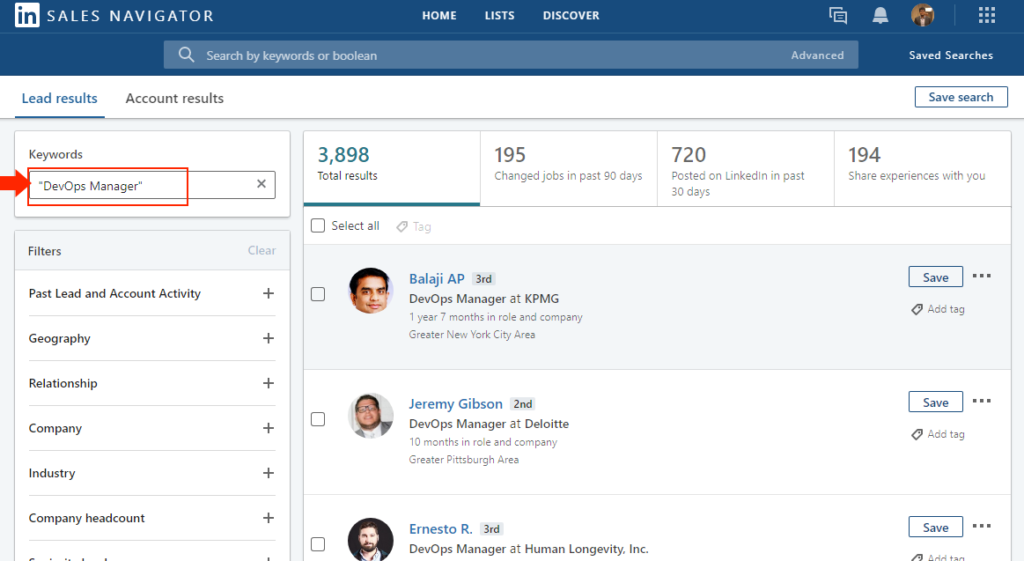The height and width of the screenshot is (561, 1024).
Task: Click "DevOps Manager at KPMG" text
Action: pos(484,298)
